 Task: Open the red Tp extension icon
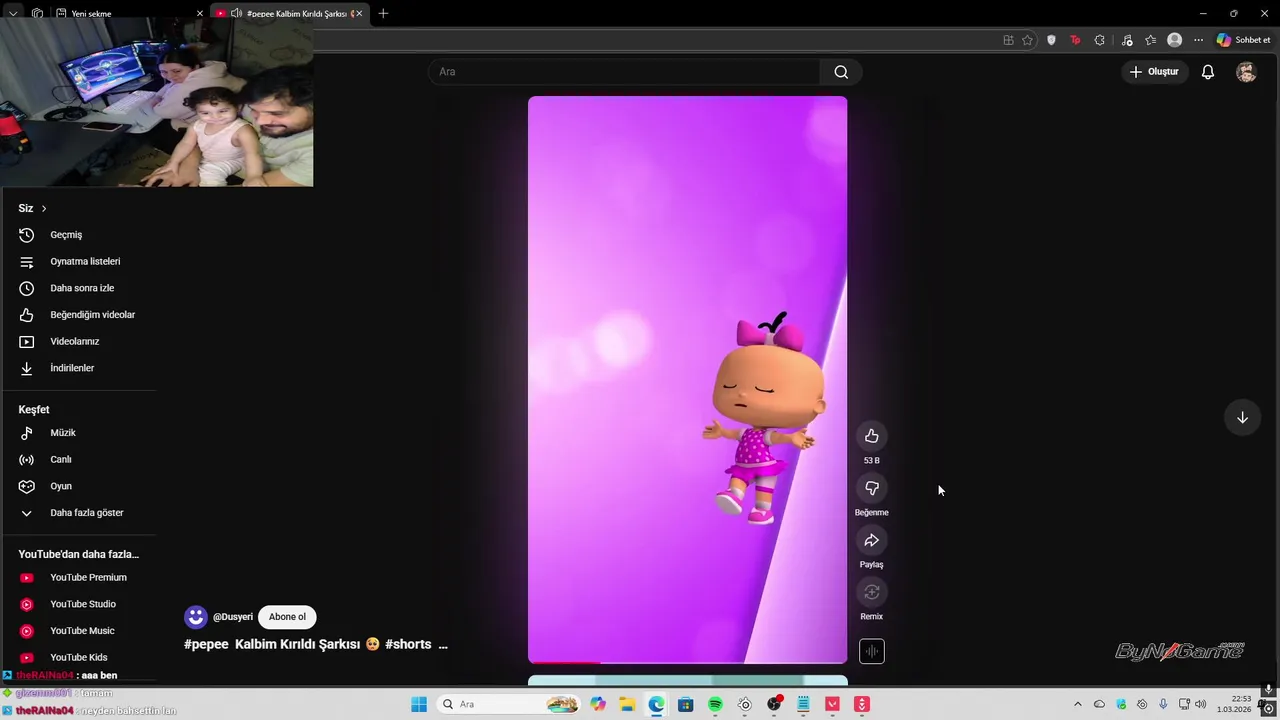(x=1075, y=40)
